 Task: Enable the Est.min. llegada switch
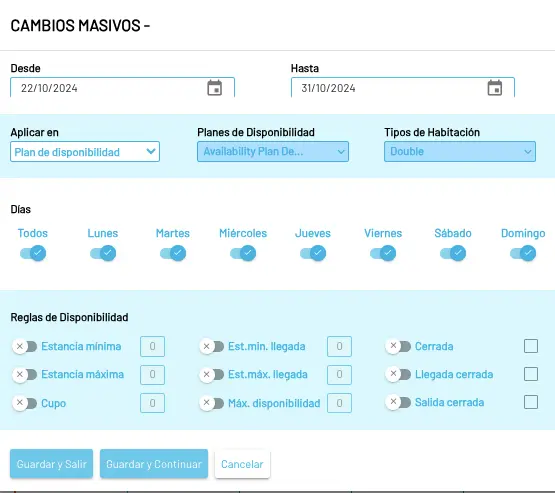click(x=211, y=346)
